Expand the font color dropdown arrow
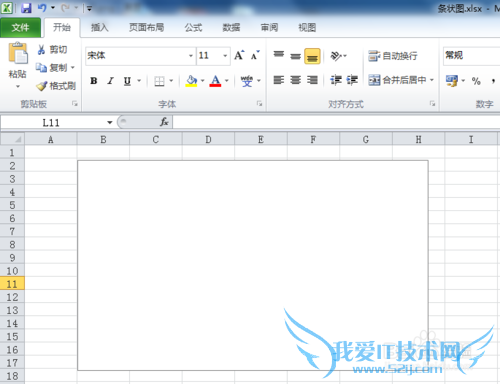This screenshot has height=384, width=500. (x=227, y=81)
